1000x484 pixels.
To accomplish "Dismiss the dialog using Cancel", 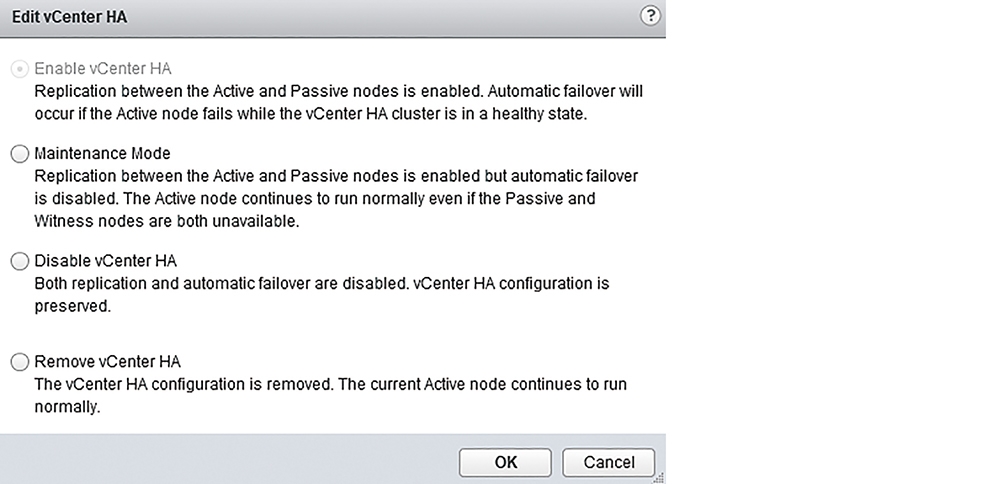I will (608, 462).
